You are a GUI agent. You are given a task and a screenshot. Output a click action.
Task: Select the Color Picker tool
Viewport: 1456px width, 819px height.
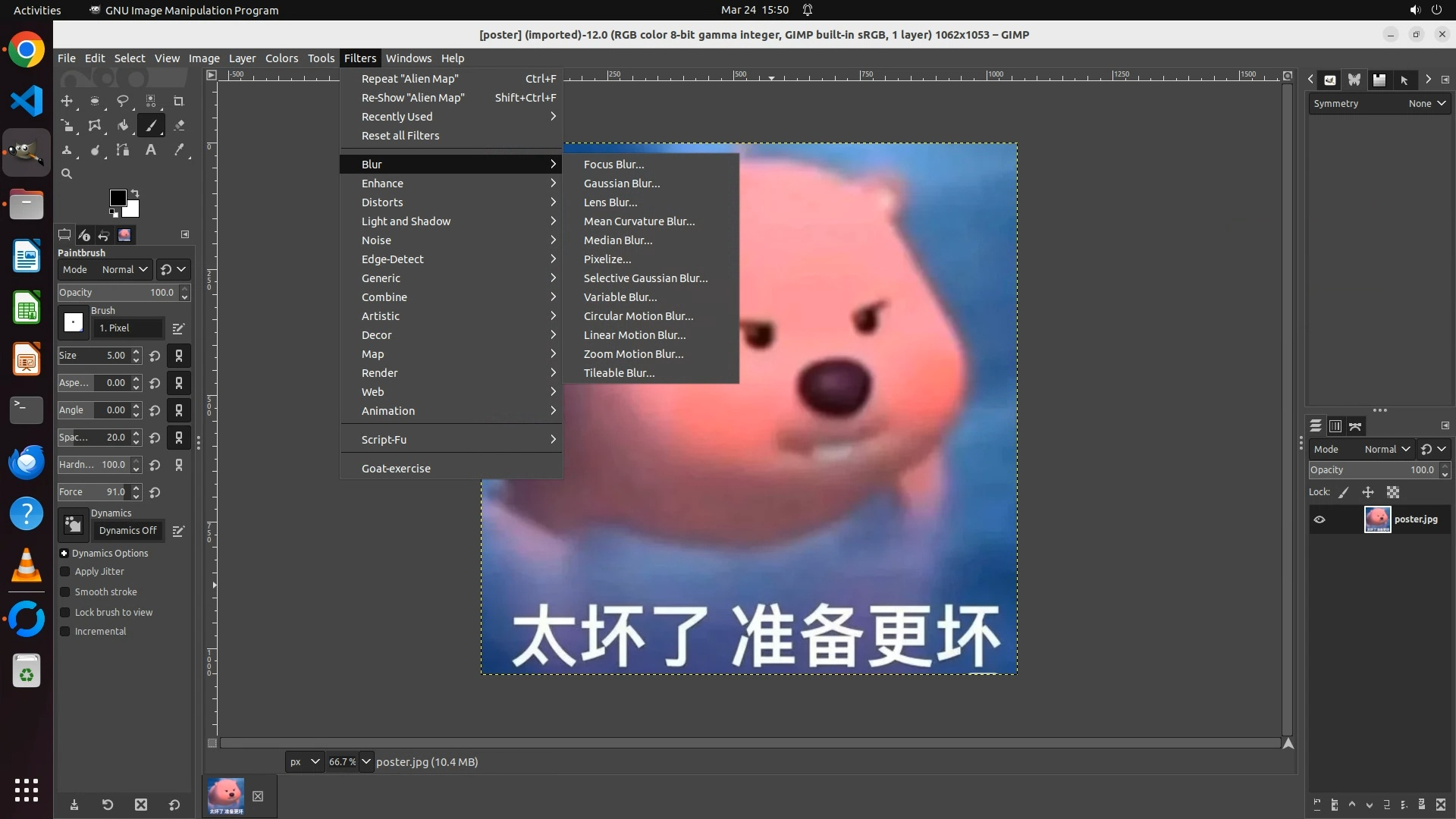coord(179,150)
